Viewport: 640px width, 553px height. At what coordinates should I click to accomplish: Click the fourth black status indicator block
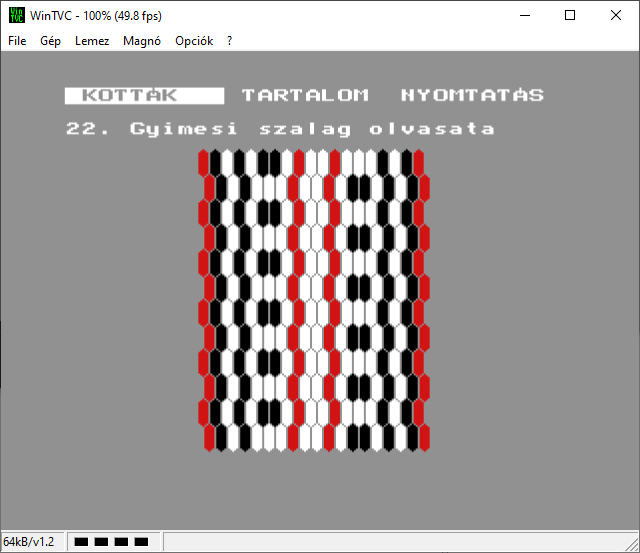point(141,542)
